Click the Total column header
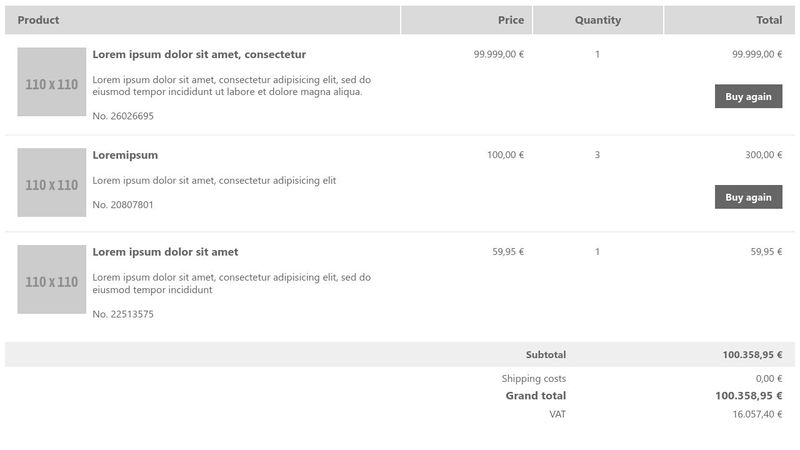The width and height of the screenshot is (800, 450). coord(769,20)
